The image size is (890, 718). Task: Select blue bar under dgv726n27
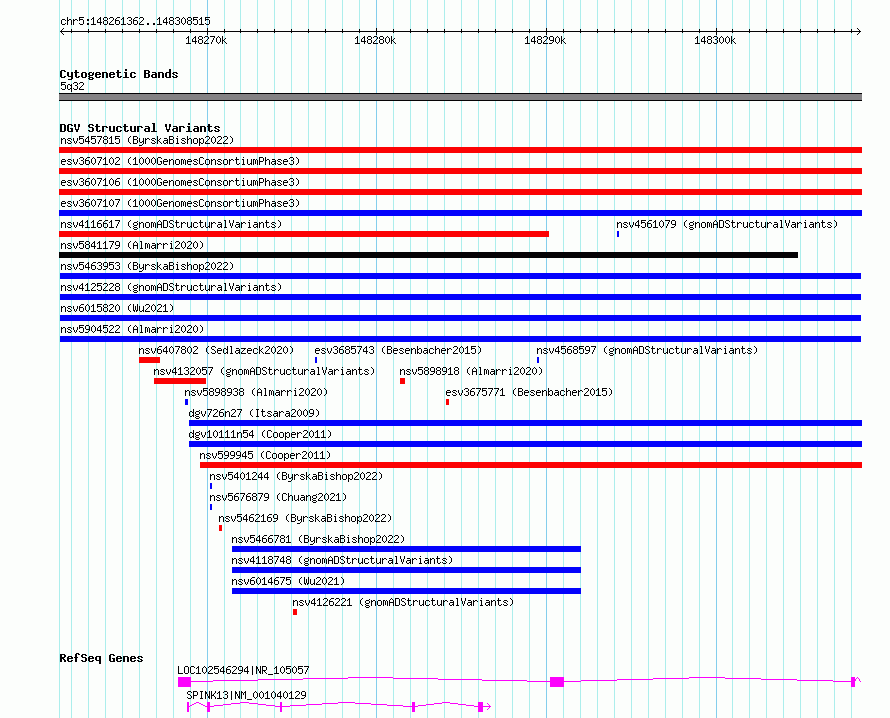coord(526,423)
